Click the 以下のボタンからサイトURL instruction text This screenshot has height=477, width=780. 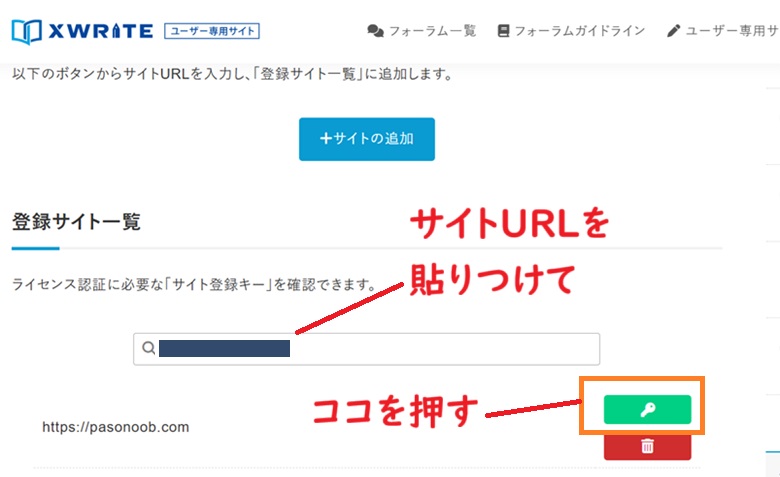[x=233, y=74]
